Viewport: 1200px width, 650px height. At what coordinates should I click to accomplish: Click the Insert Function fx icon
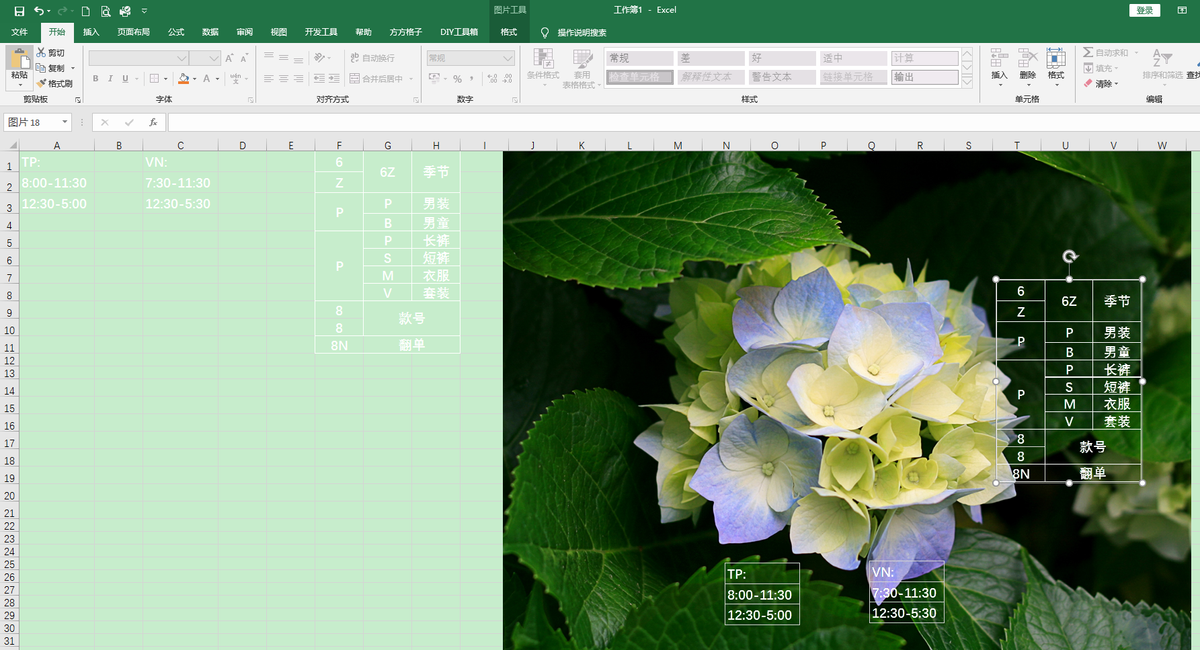pos(153,122)
